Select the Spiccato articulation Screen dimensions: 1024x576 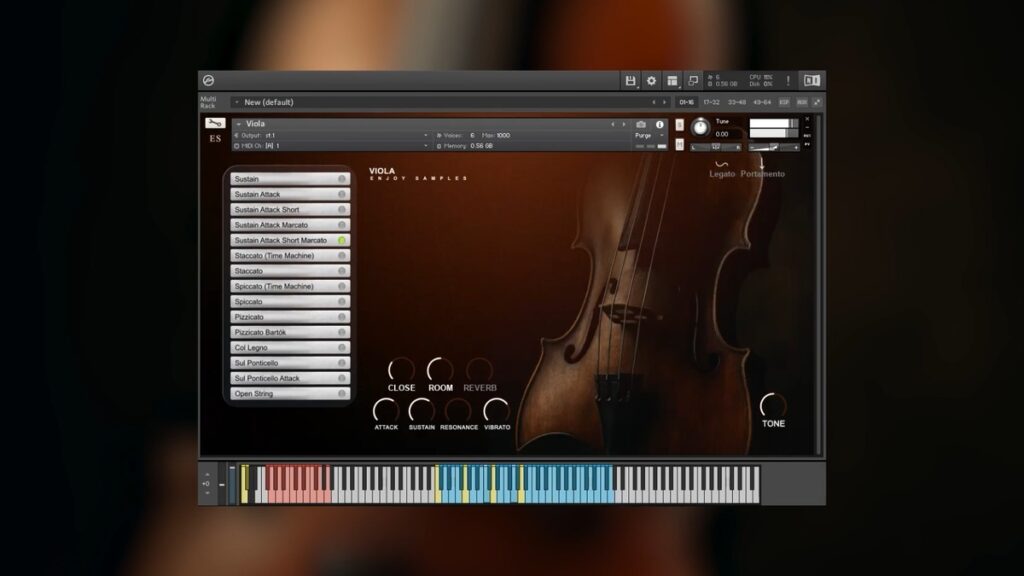(290, 302)
